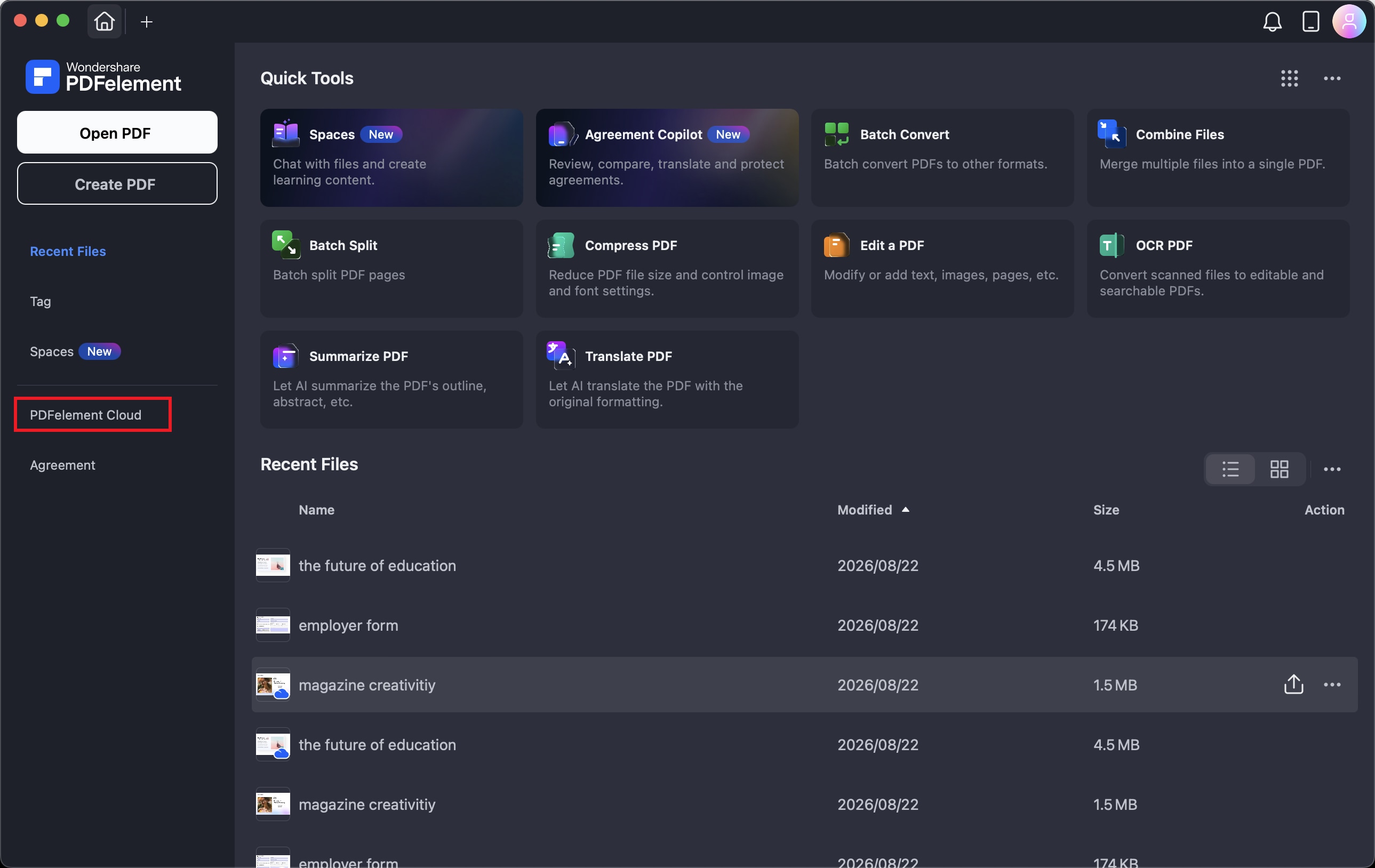Image resolution: width=1375 pixels, height=868 pixels.
Task: Select Spaces in sidebar
Action: (x=51, y=351)
